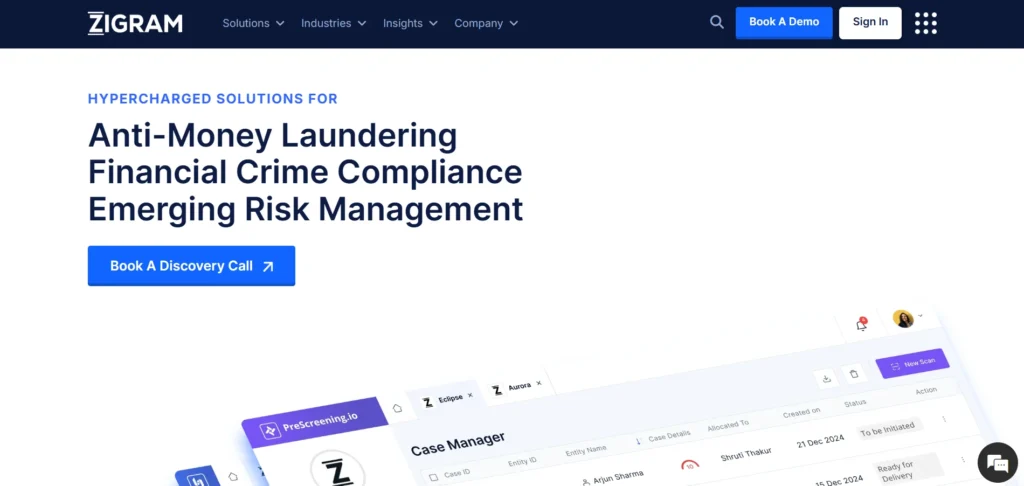The height and width of the screenshot is (486, 1024).
Task: Expand the Insights menu
Action: (x=410, y=23)
